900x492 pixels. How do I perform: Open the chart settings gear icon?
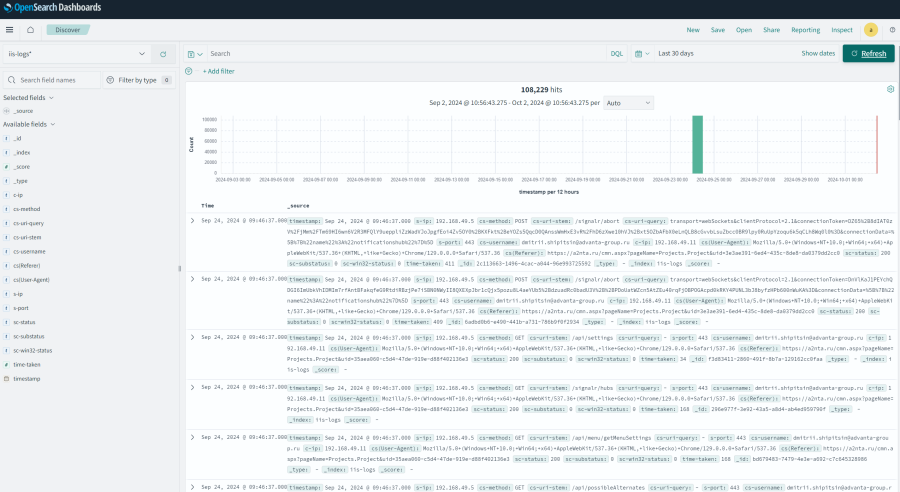[x=890, y=89]
